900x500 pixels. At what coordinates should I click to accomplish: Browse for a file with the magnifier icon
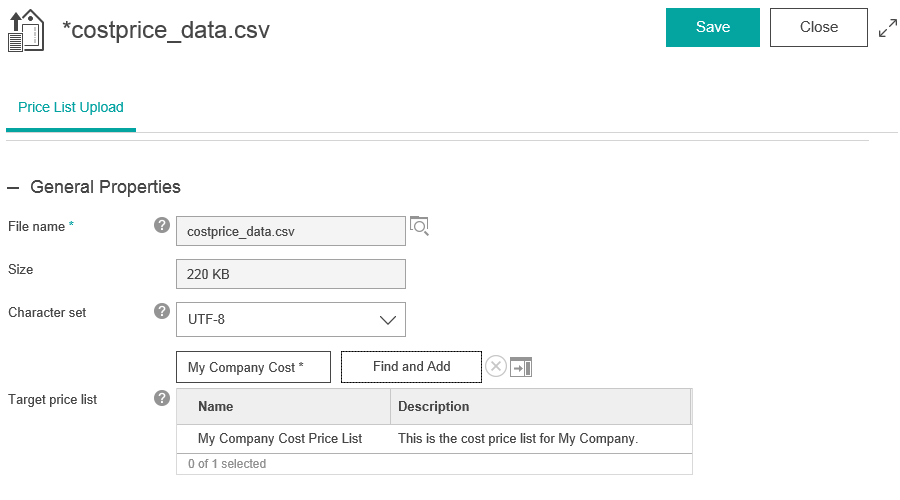coord(419,227)
